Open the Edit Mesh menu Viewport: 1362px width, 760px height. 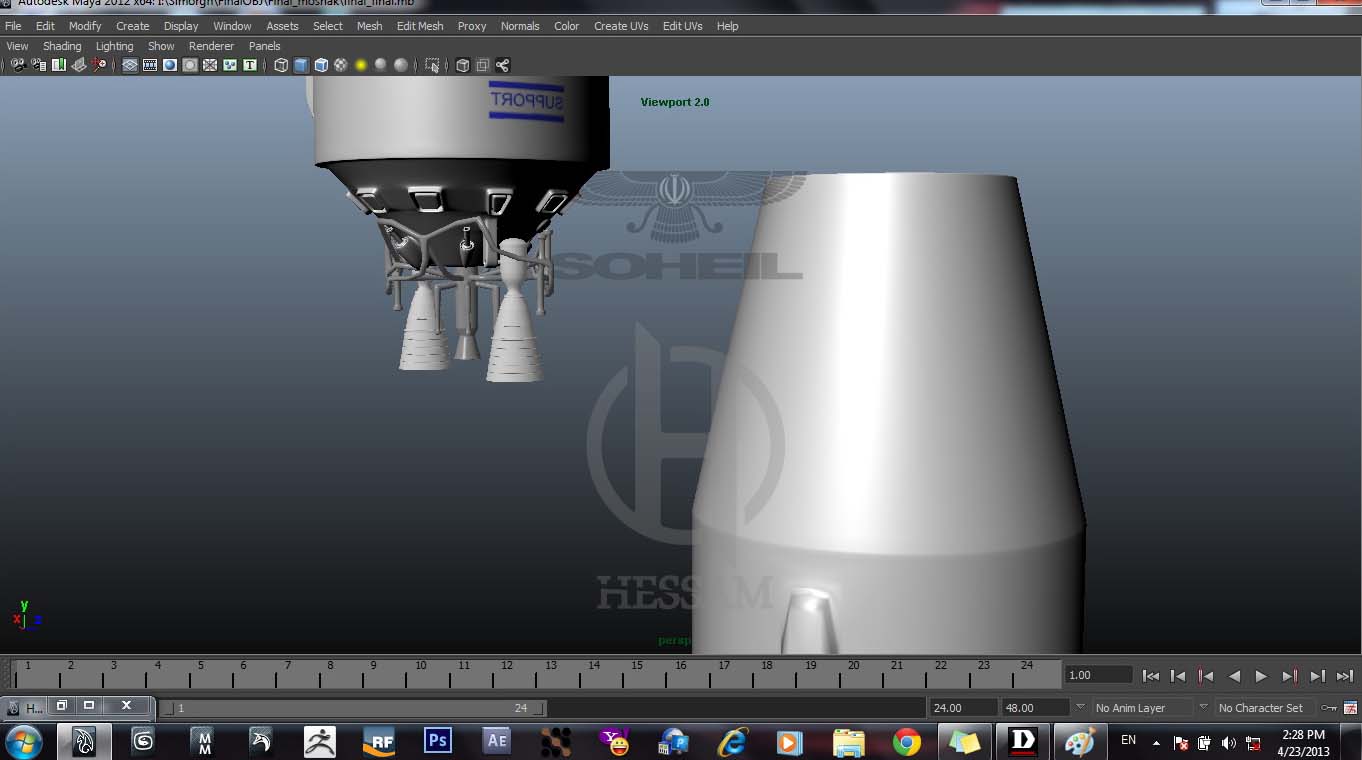coord(420,26)
